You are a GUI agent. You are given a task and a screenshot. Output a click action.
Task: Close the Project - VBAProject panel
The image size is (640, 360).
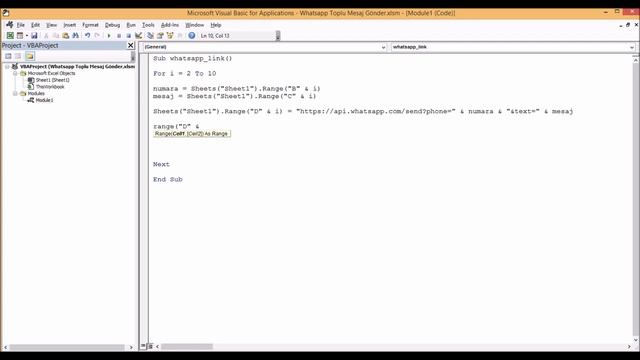coord(131,45)
